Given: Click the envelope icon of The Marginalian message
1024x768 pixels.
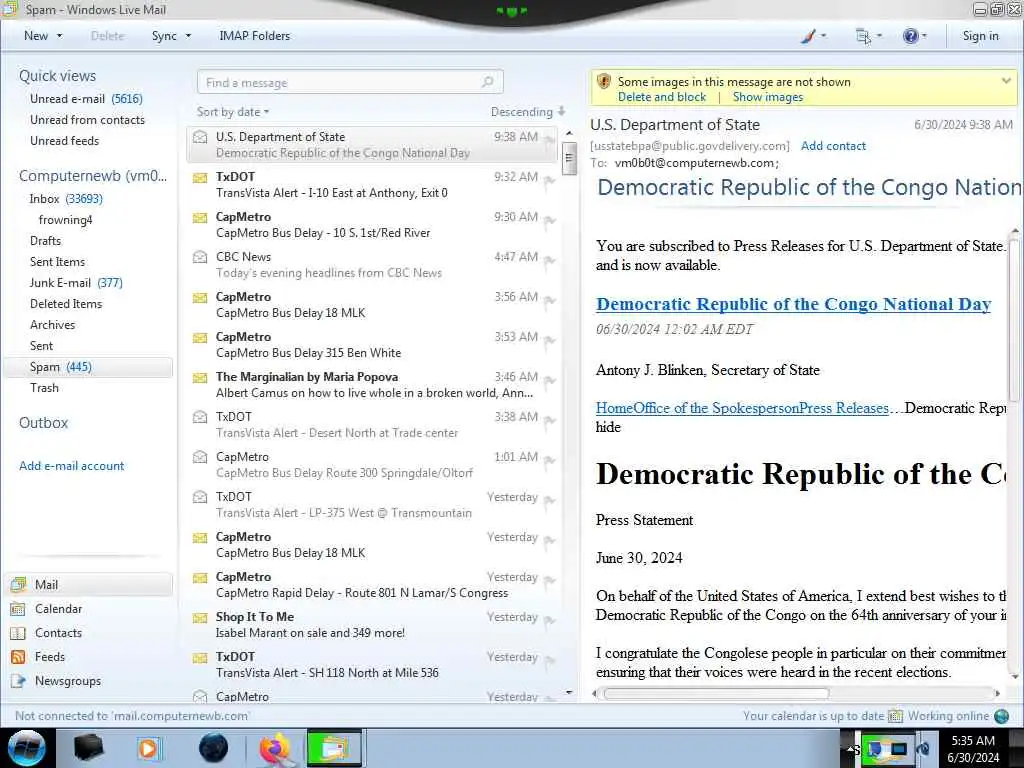Looking at the screenshot, I should [x=200, y=377].
